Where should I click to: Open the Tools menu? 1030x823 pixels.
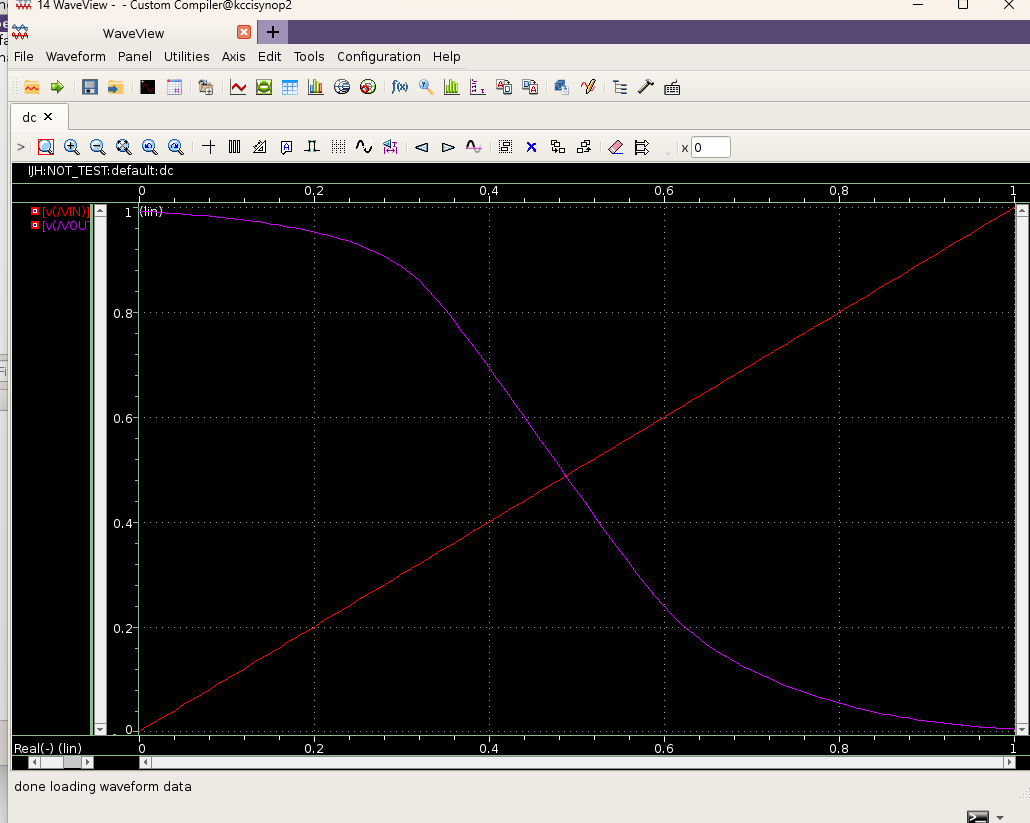(309, 56)
